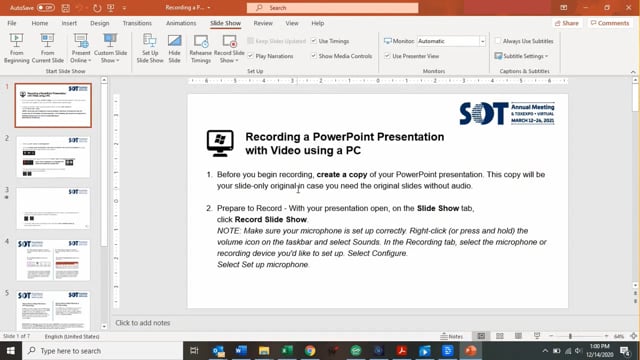The width and height of the screenshot is (640, 360).
Task: Save the presentation using the disk icon
Action: [x=65, y=8]
